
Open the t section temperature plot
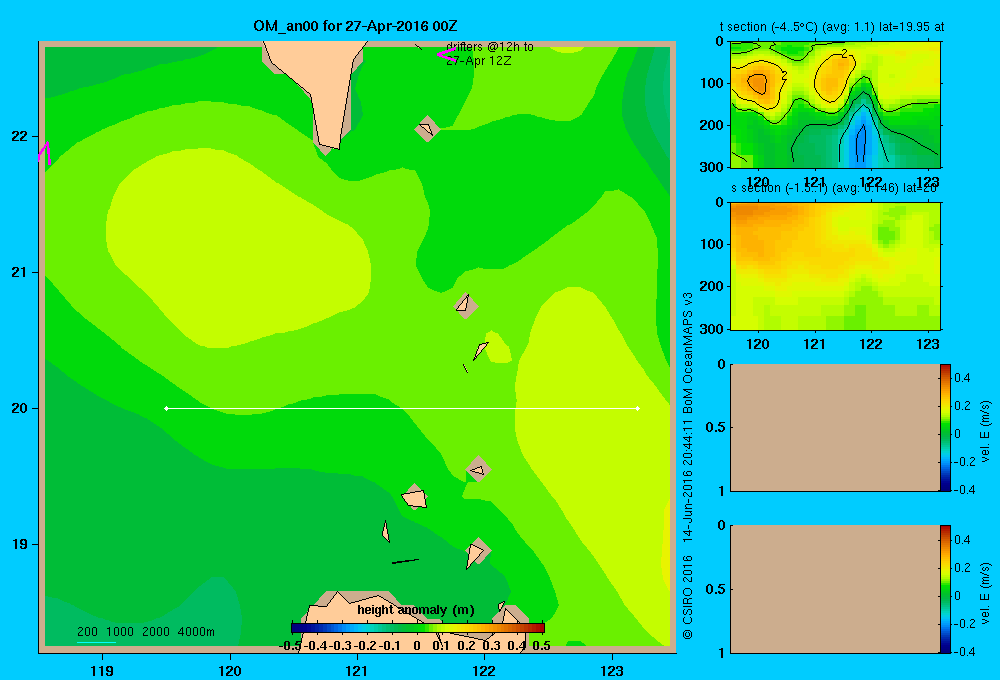[835, 105]
